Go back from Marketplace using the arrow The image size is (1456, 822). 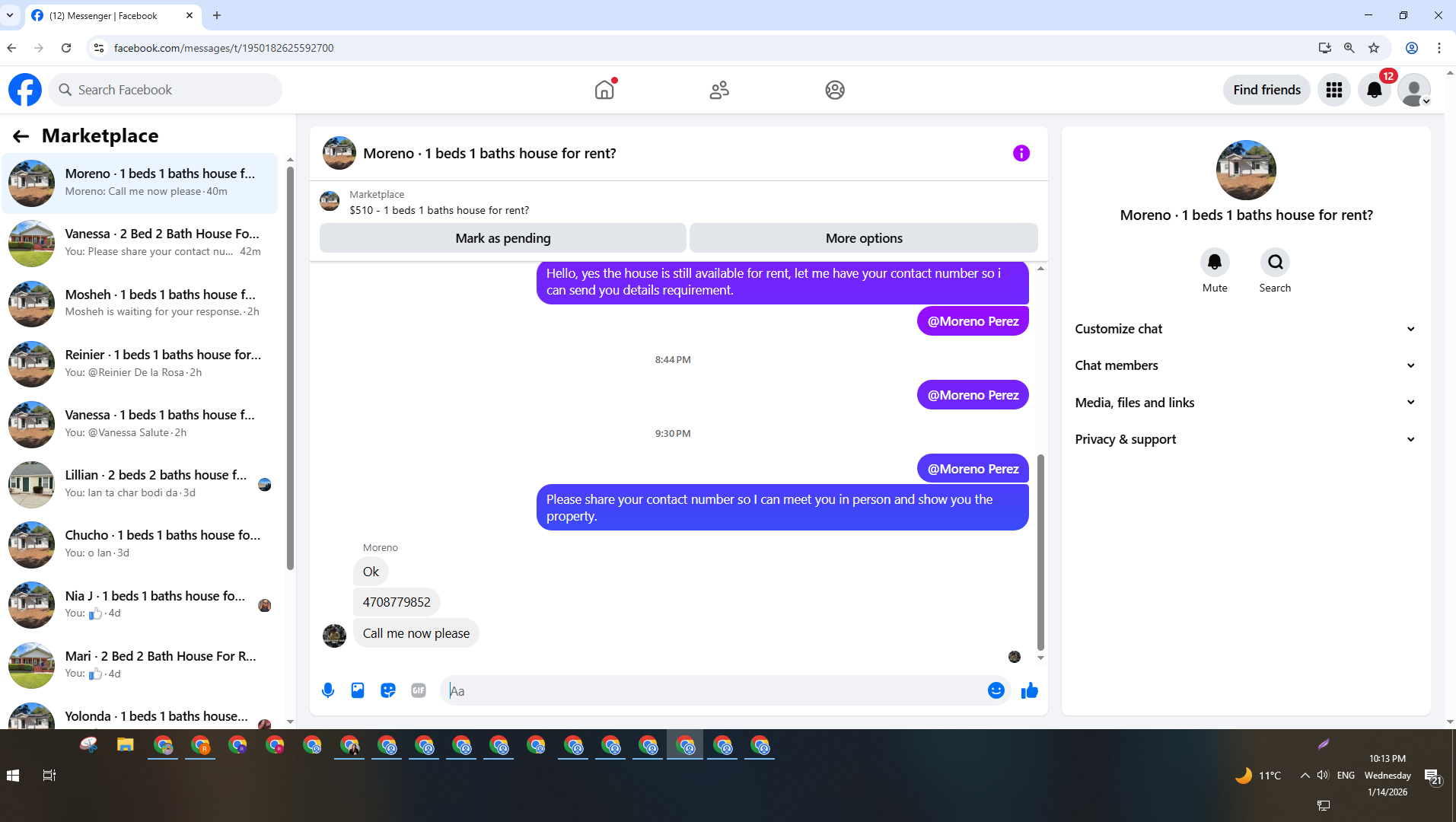point(21,136)
